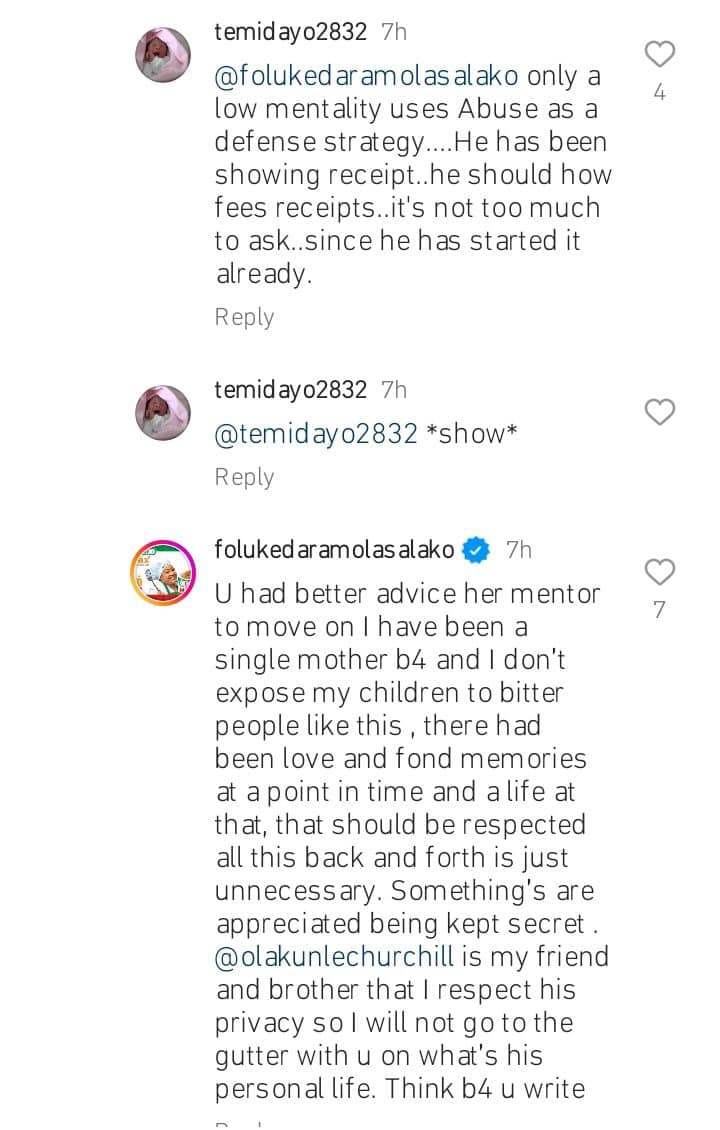Reply to the "*show*" comment
Viewport: 720px width, 1130px height.
[244, 477]
